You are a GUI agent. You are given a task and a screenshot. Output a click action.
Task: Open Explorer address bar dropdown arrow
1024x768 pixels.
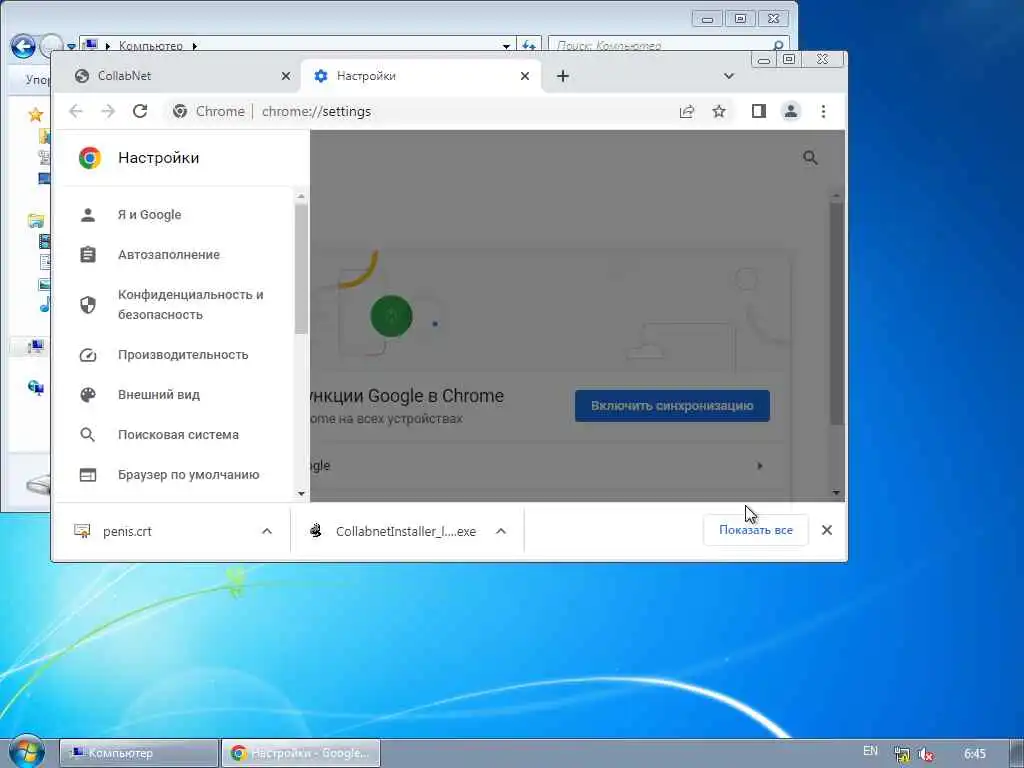pyautogui.click(x=506, y=46)
